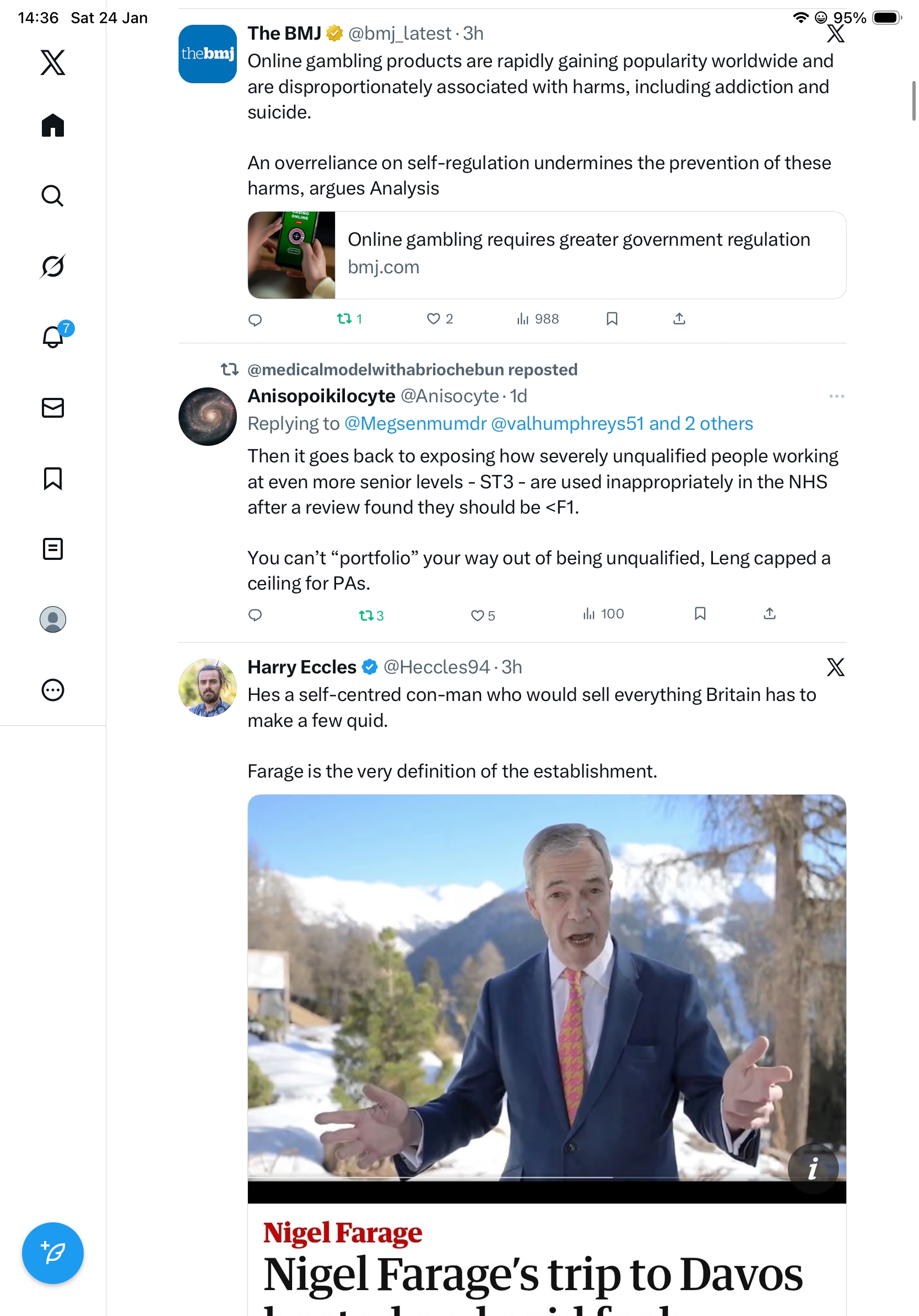This screenshot has width=919, height=1316.
Task: Open Notifications bell with 7 badge
Action: pyautogui.click(x=53, y=337)
